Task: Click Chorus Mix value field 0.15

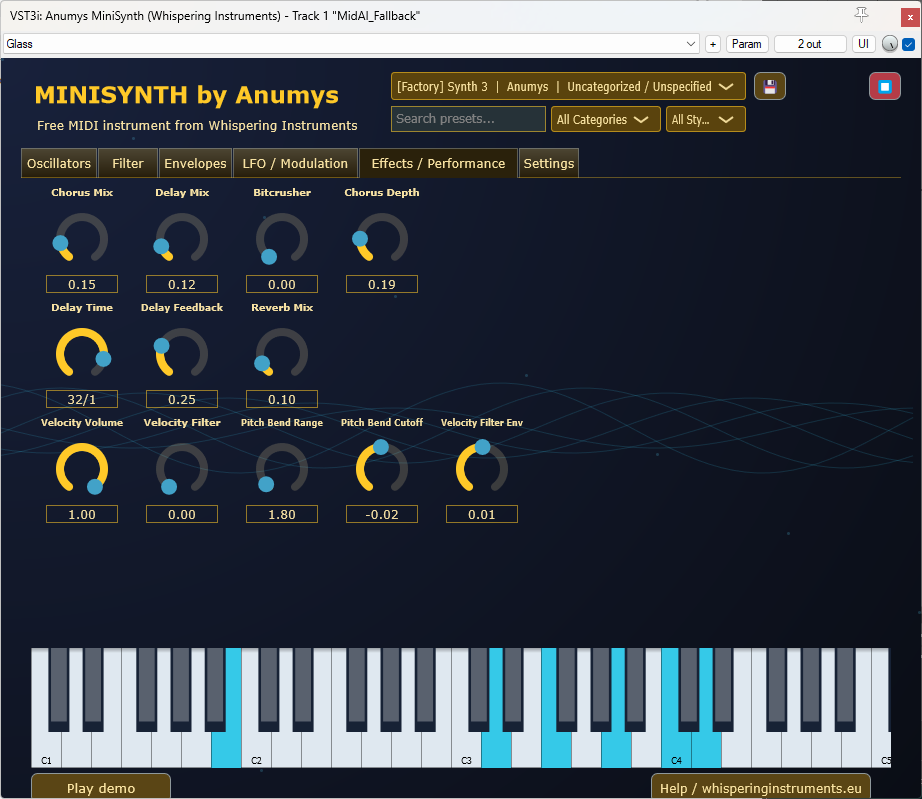Action: click(82, 284)
